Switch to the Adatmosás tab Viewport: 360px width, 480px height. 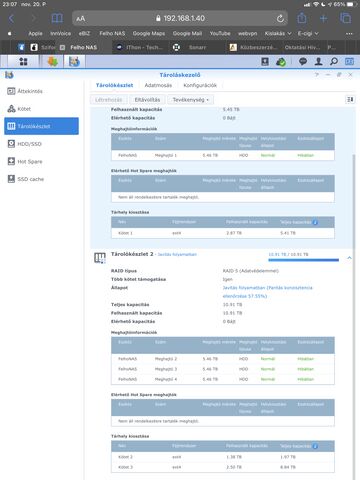(158, 85)
